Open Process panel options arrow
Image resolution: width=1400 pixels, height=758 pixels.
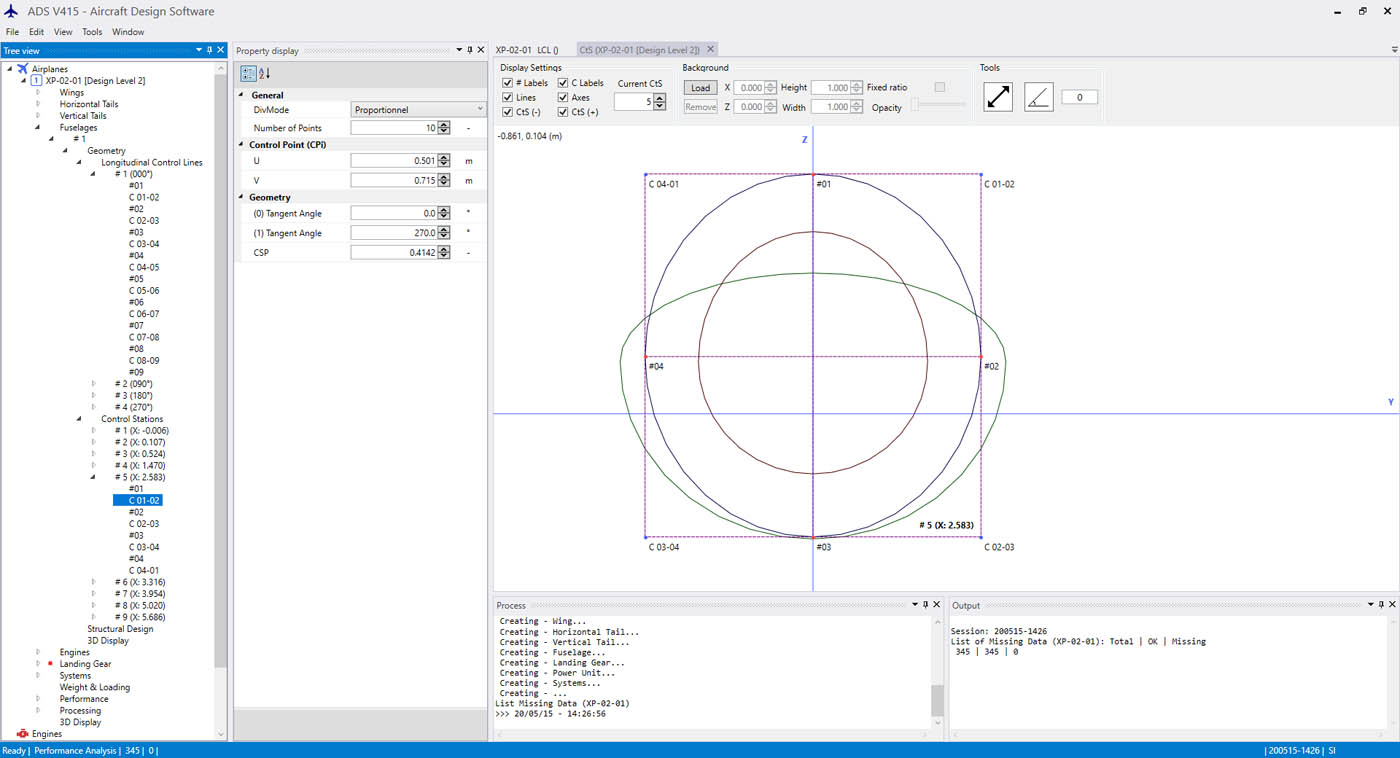[914, 605]
